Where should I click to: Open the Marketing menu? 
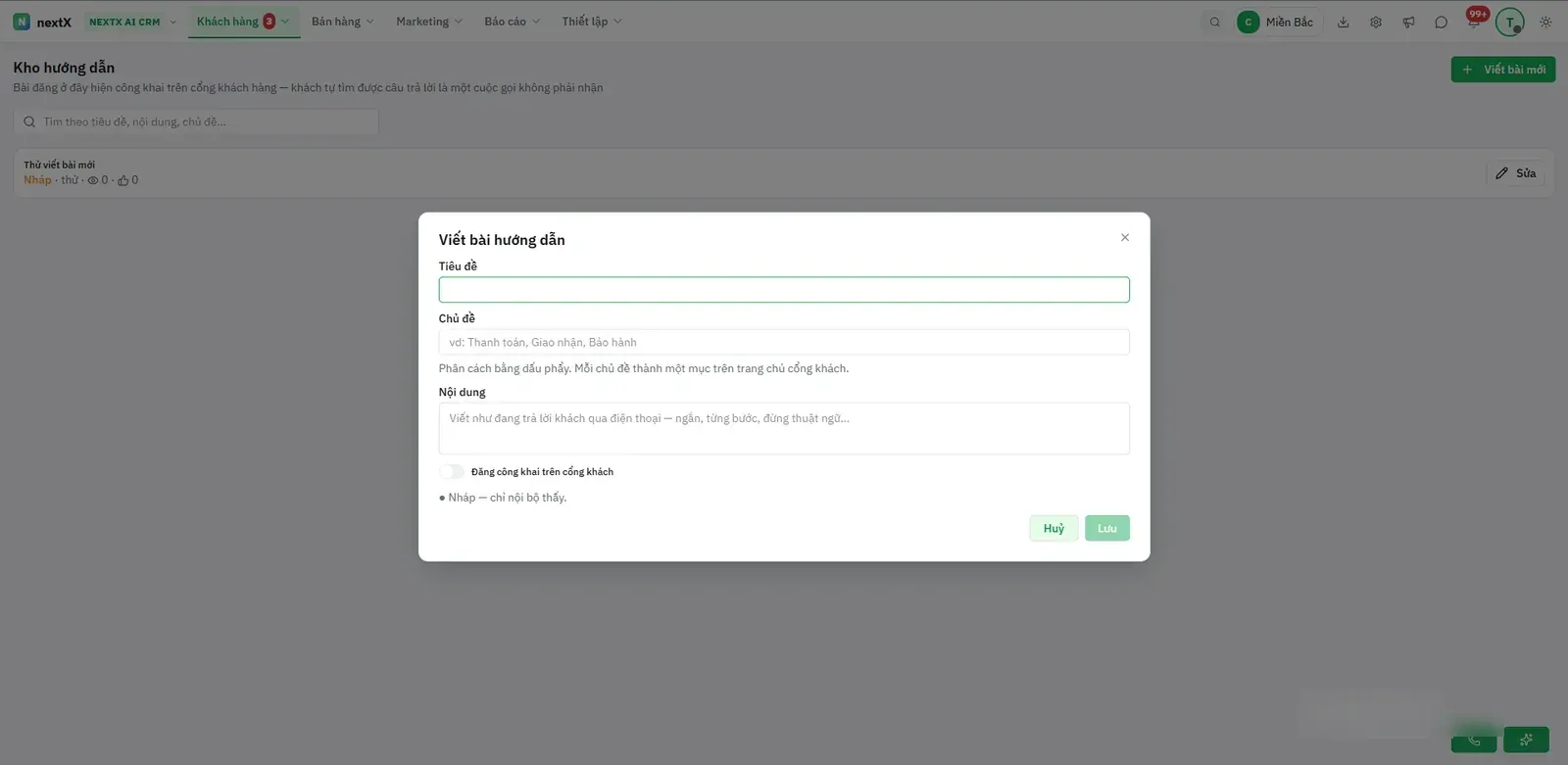click(428, 22)
